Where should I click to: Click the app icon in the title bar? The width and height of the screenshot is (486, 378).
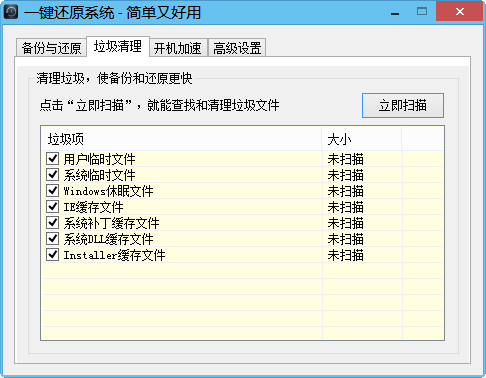point(11,12)
